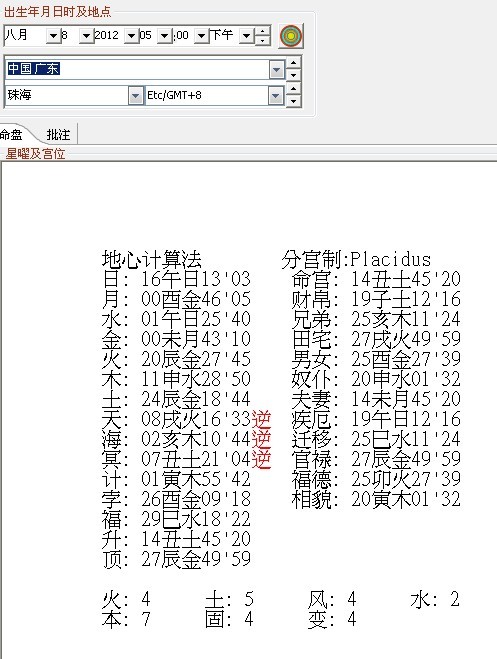Select the 日: 16午日13'03 row

click(x=176, y=279)
